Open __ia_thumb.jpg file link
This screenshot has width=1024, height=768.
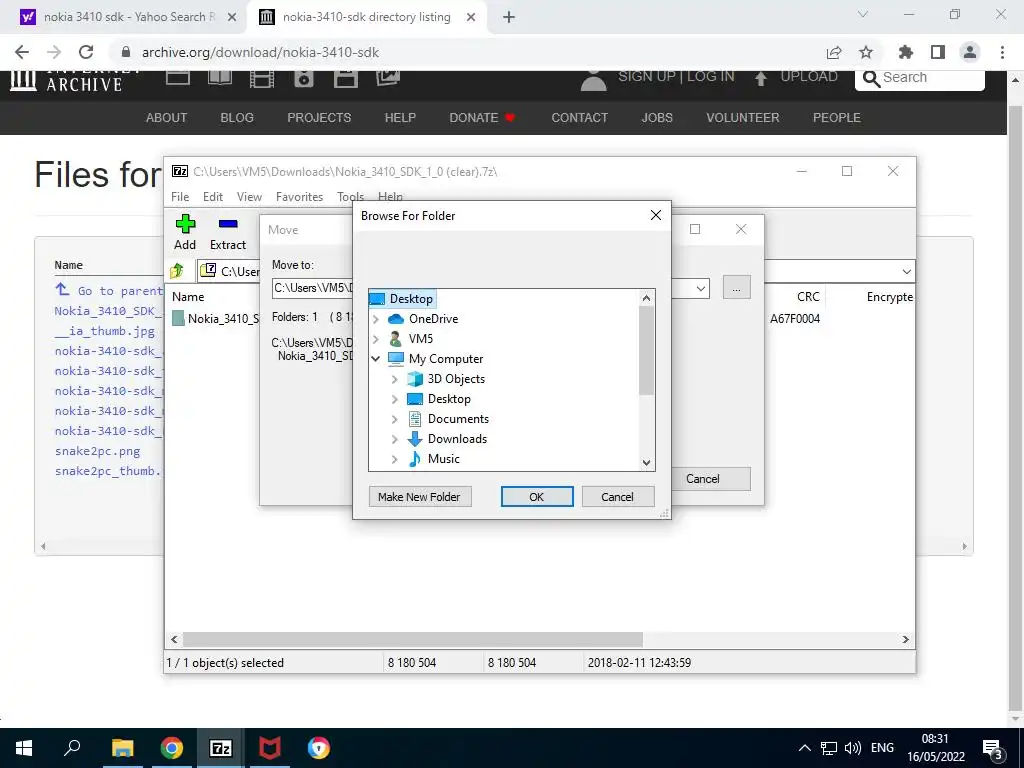point(104,331)
